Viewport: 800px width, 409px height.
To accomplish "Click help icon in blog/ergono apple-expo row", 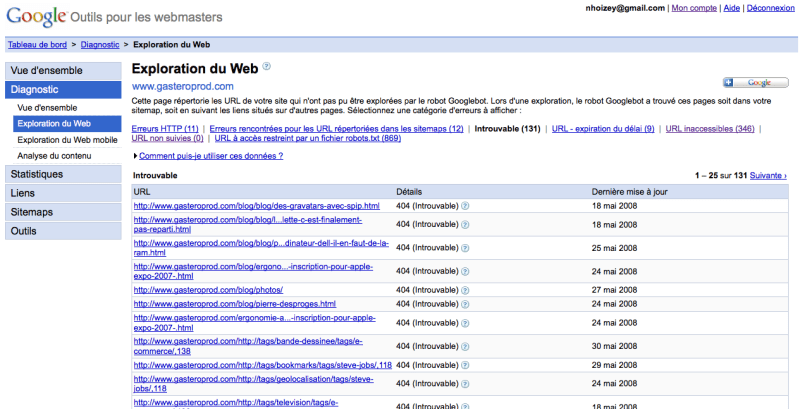I will [x=465, y=271].
